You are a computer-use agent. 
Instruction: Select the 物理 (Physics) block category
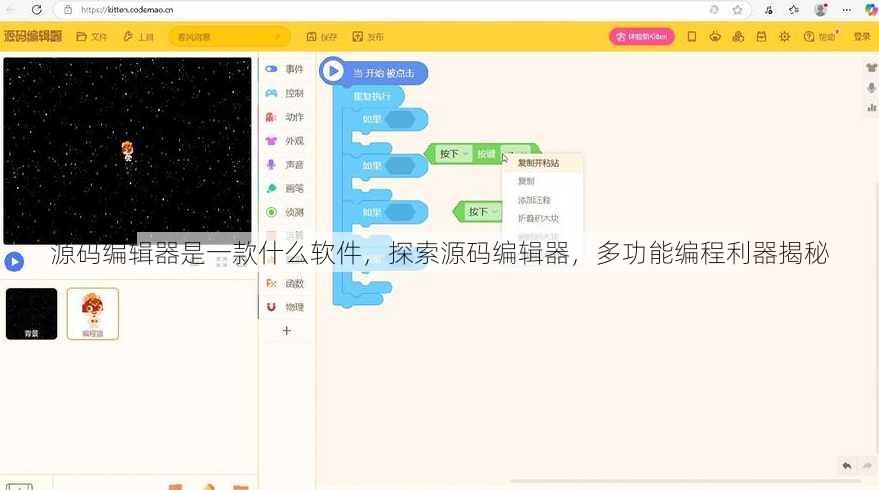(x=286, y=307)
